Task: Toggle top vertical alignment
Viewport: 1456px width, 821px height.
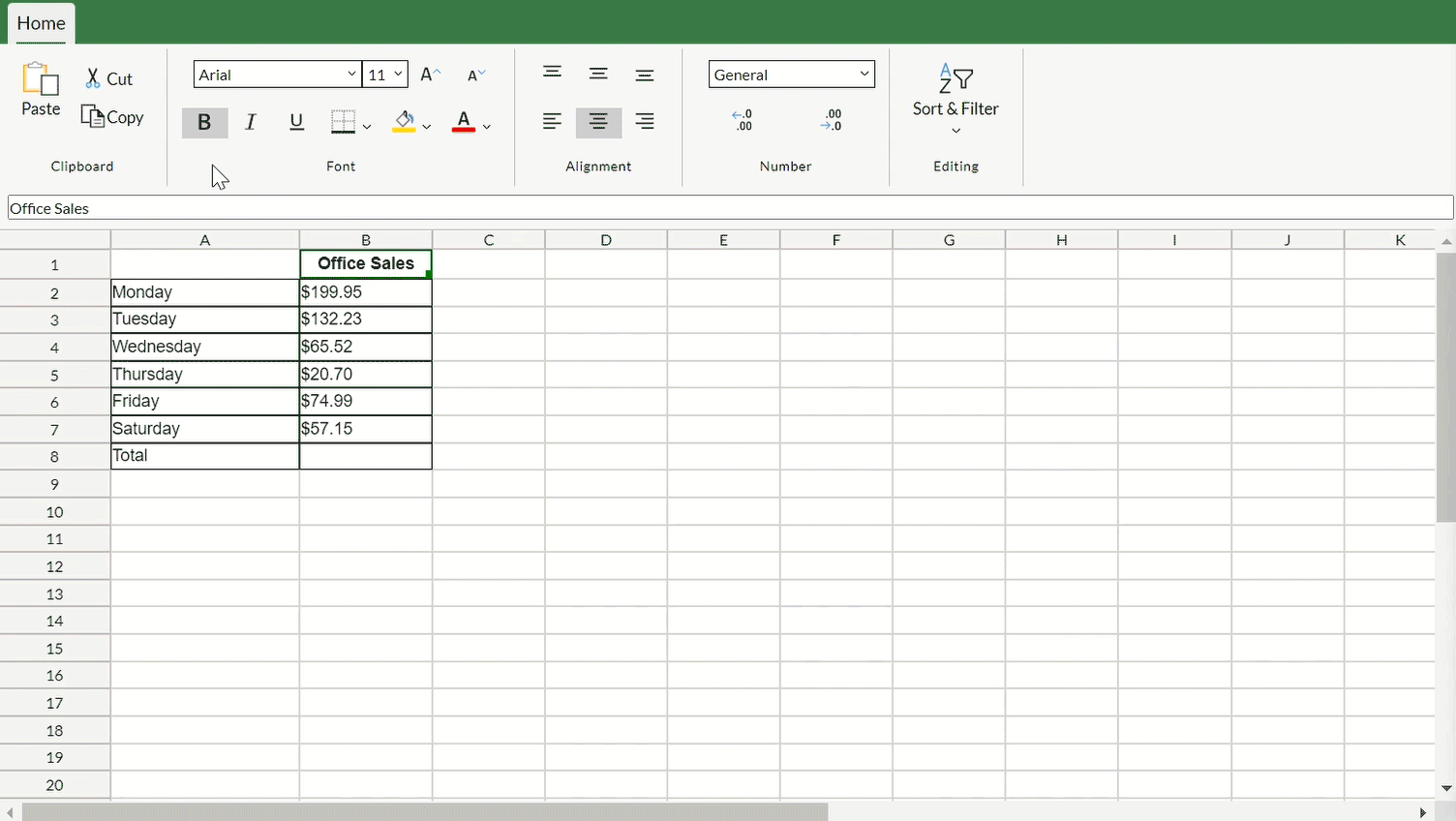Action: [x=552, y=73]
